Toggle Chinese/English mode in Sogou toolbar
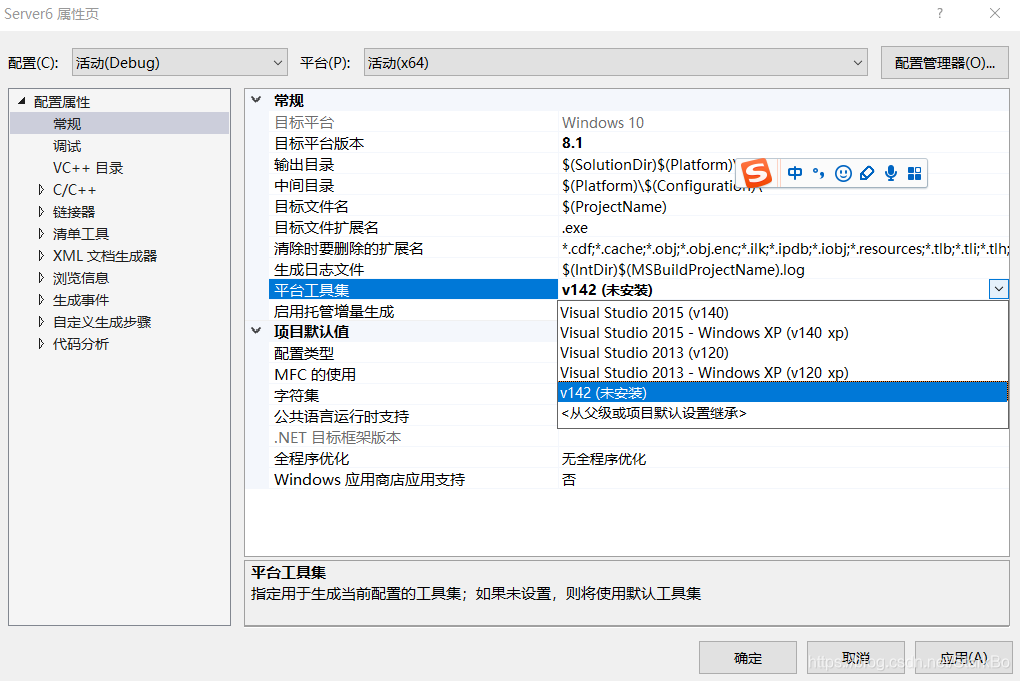Viewport: 1020px width, 681px height. click(795, 173)
